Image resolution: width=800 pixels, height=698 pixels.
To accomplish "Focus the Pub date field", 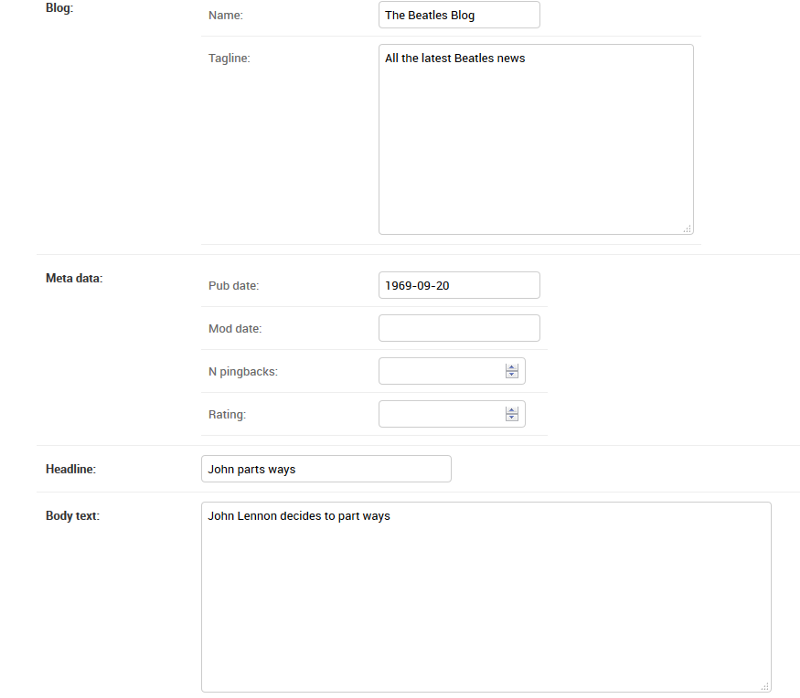I will pos(459,285).
